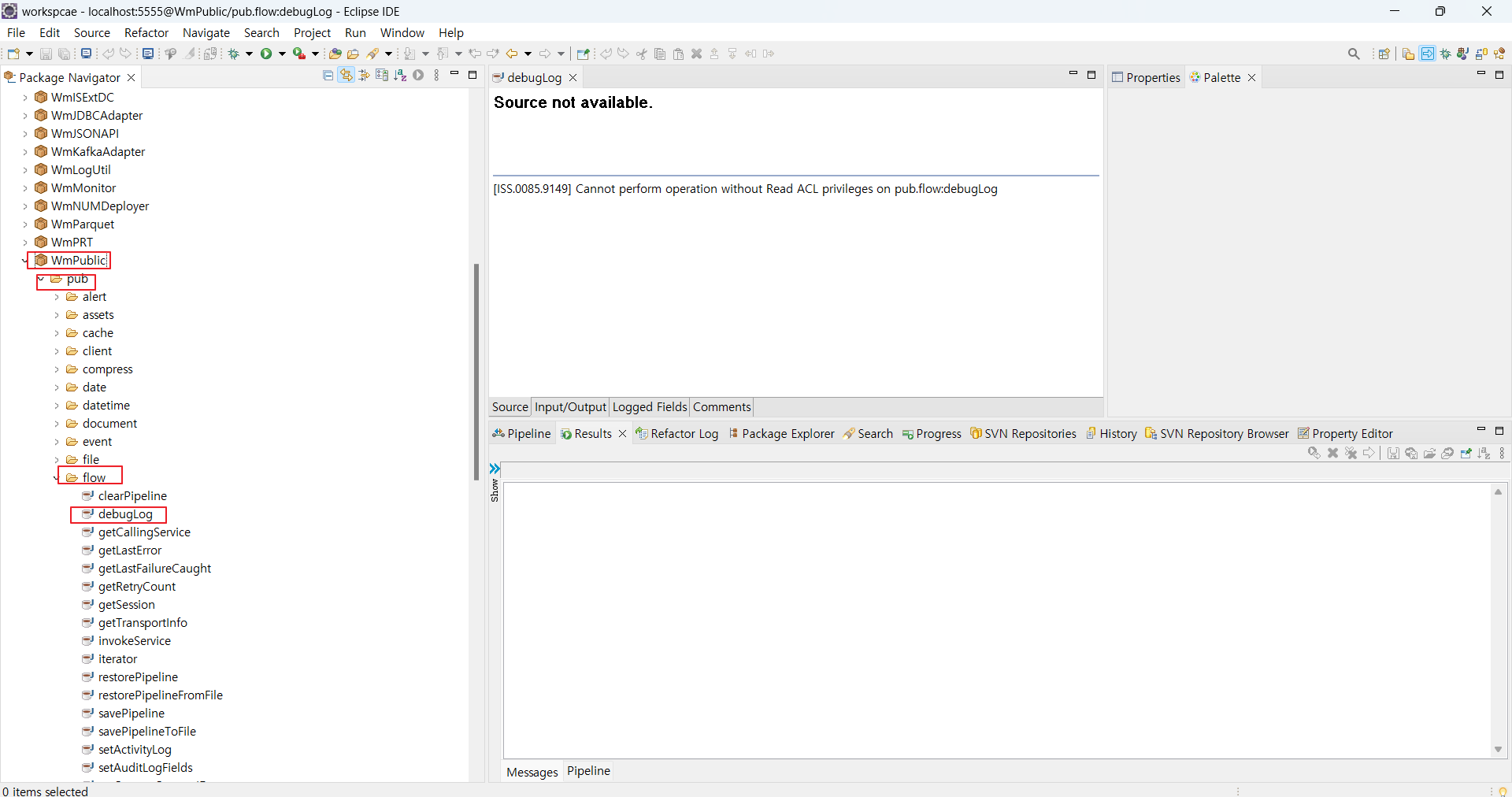The height and width of the screenshot is (797, 1512).
Task: Expand the datetime folder
Action: click(x=57, y=406)
